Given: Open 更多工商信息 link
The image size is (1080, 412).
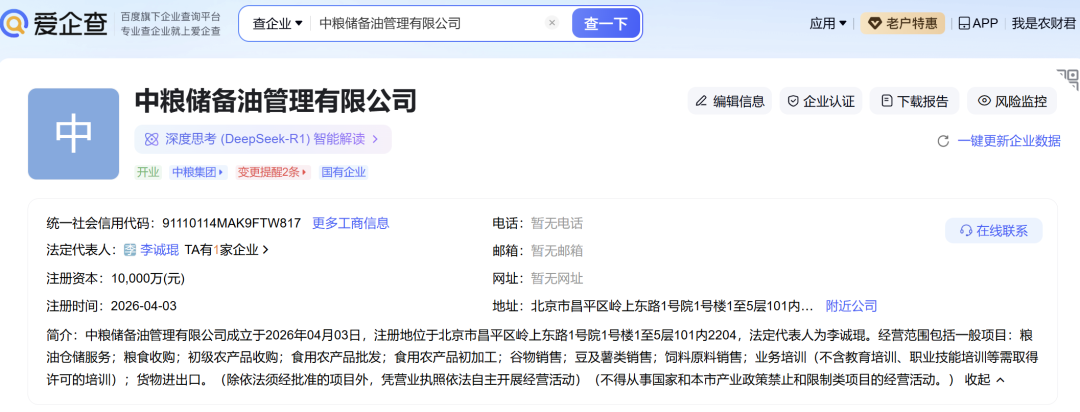Looking at the screenshot, I should [351, 223].
